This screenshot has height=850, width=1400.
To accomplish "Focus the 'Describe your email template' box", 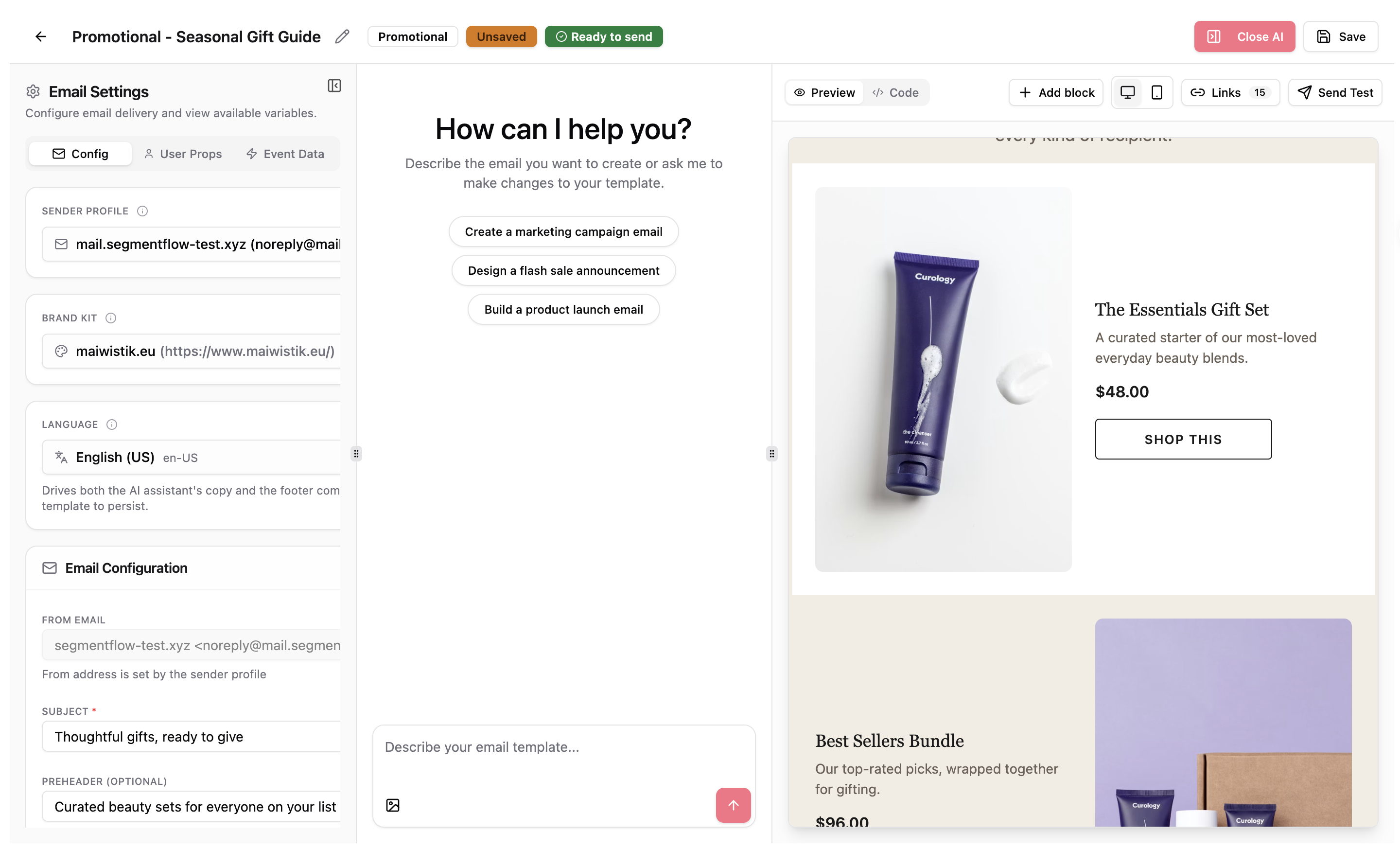I will [x=563, y=747].
